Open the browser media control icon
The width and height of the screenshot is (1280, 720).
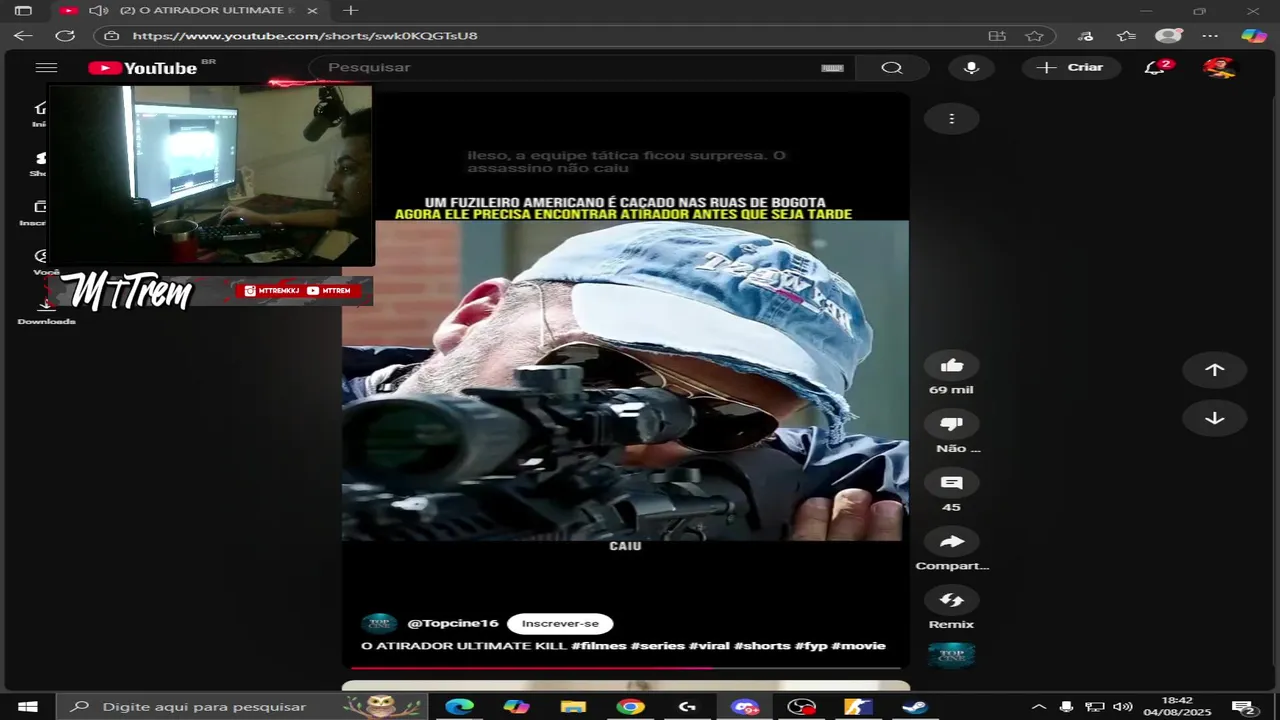(1085, 35)
